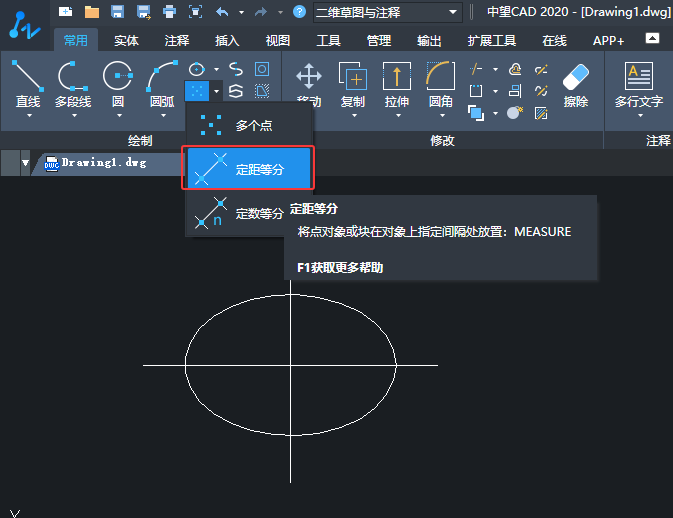
Task: Open the 二维草图与注释 workspace dropdown
Action: point(388,12)
